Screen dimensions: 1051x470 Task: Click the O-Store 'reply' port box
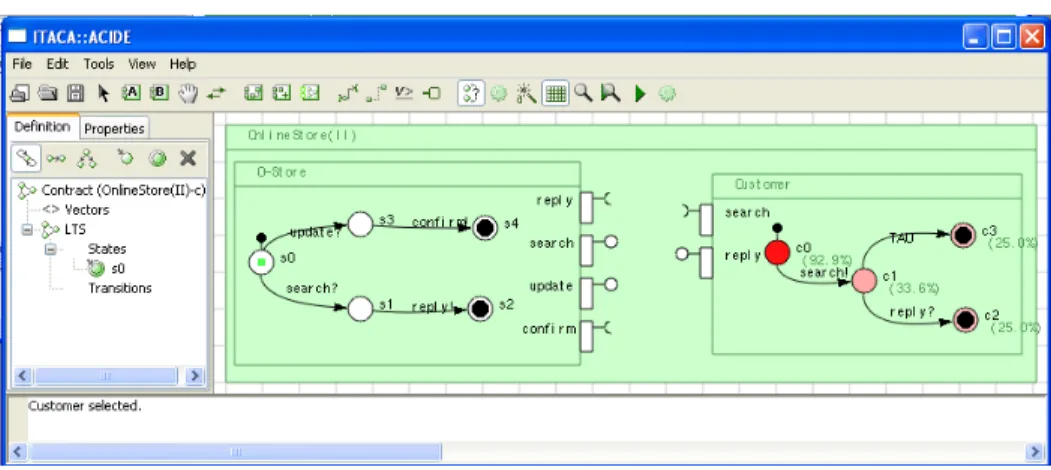click(x=586, y=207)
